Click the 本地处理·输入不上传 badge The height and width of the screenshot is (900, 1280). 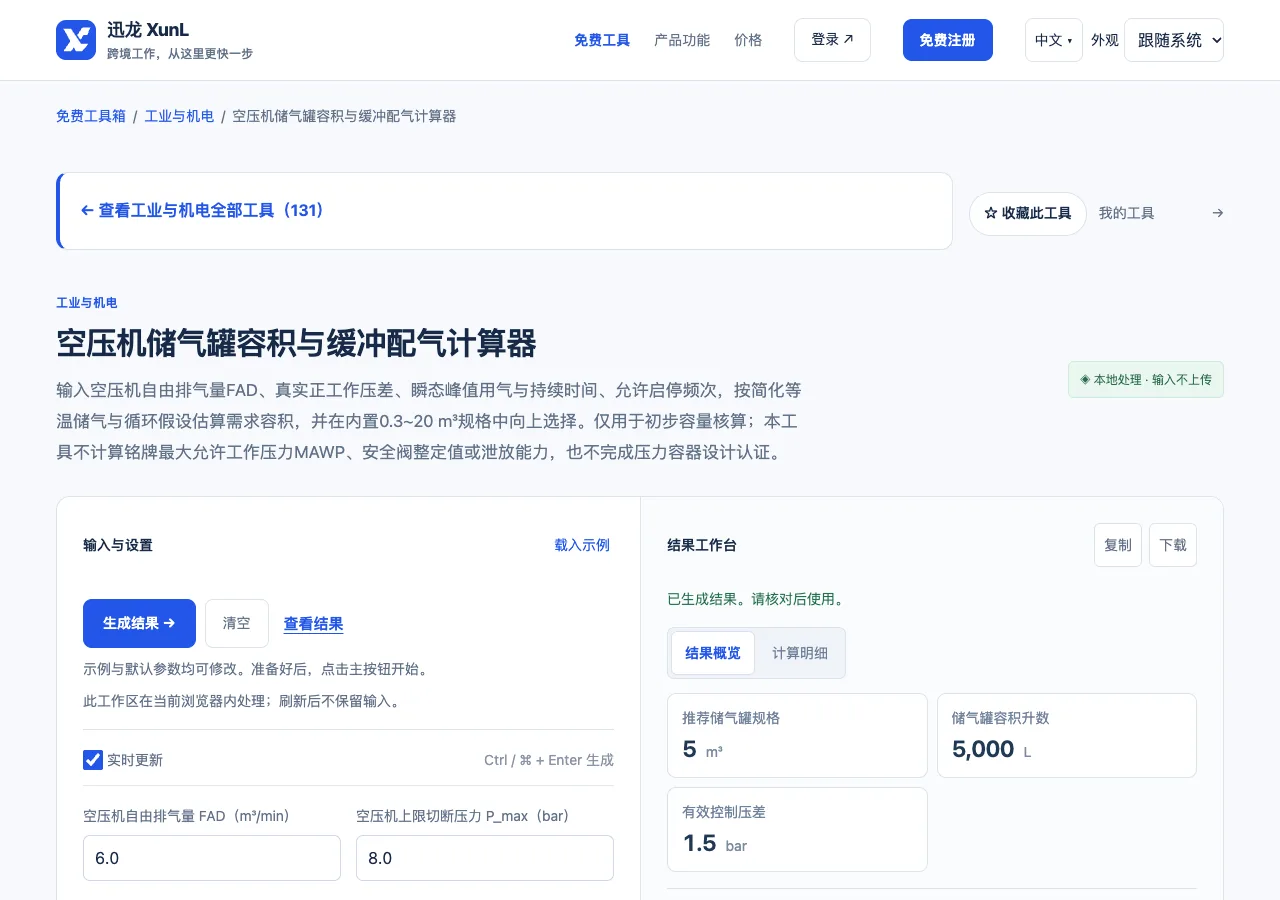coord(1146,380)
